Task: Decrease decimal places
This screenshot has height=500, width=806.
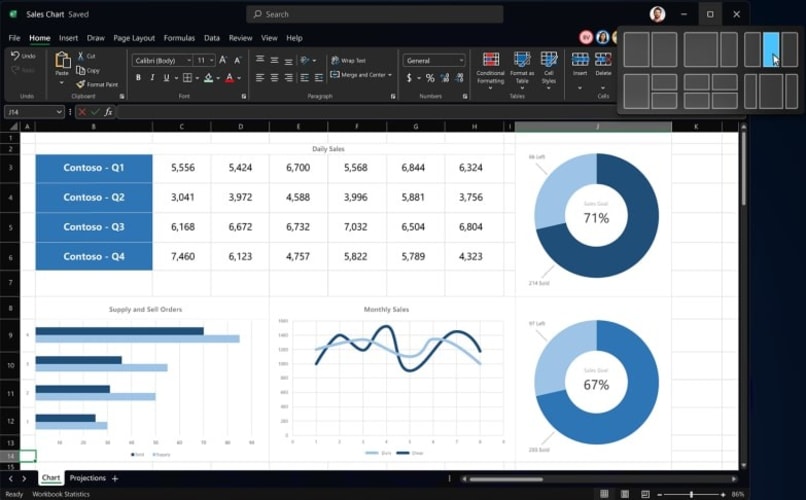Action: 459,78
